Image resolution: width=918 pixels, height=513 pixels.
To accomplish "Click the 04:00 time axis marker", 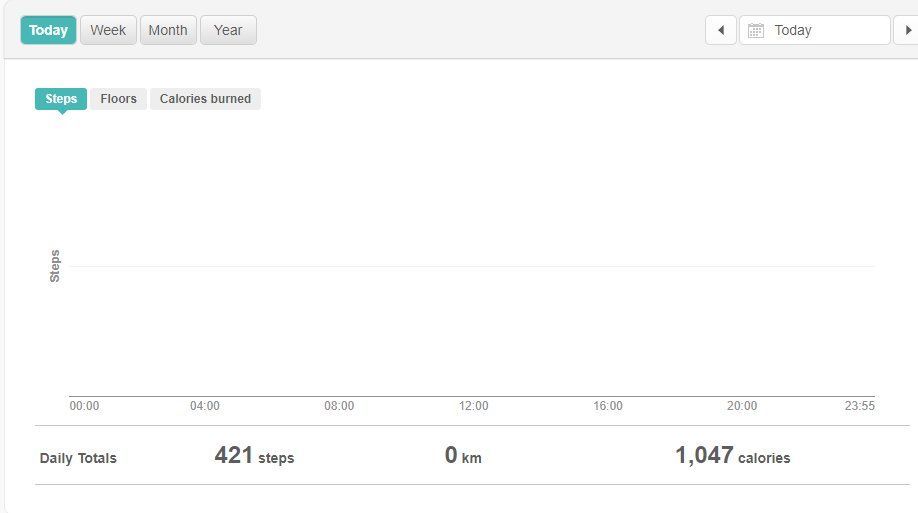I will [x=205, y=406].
